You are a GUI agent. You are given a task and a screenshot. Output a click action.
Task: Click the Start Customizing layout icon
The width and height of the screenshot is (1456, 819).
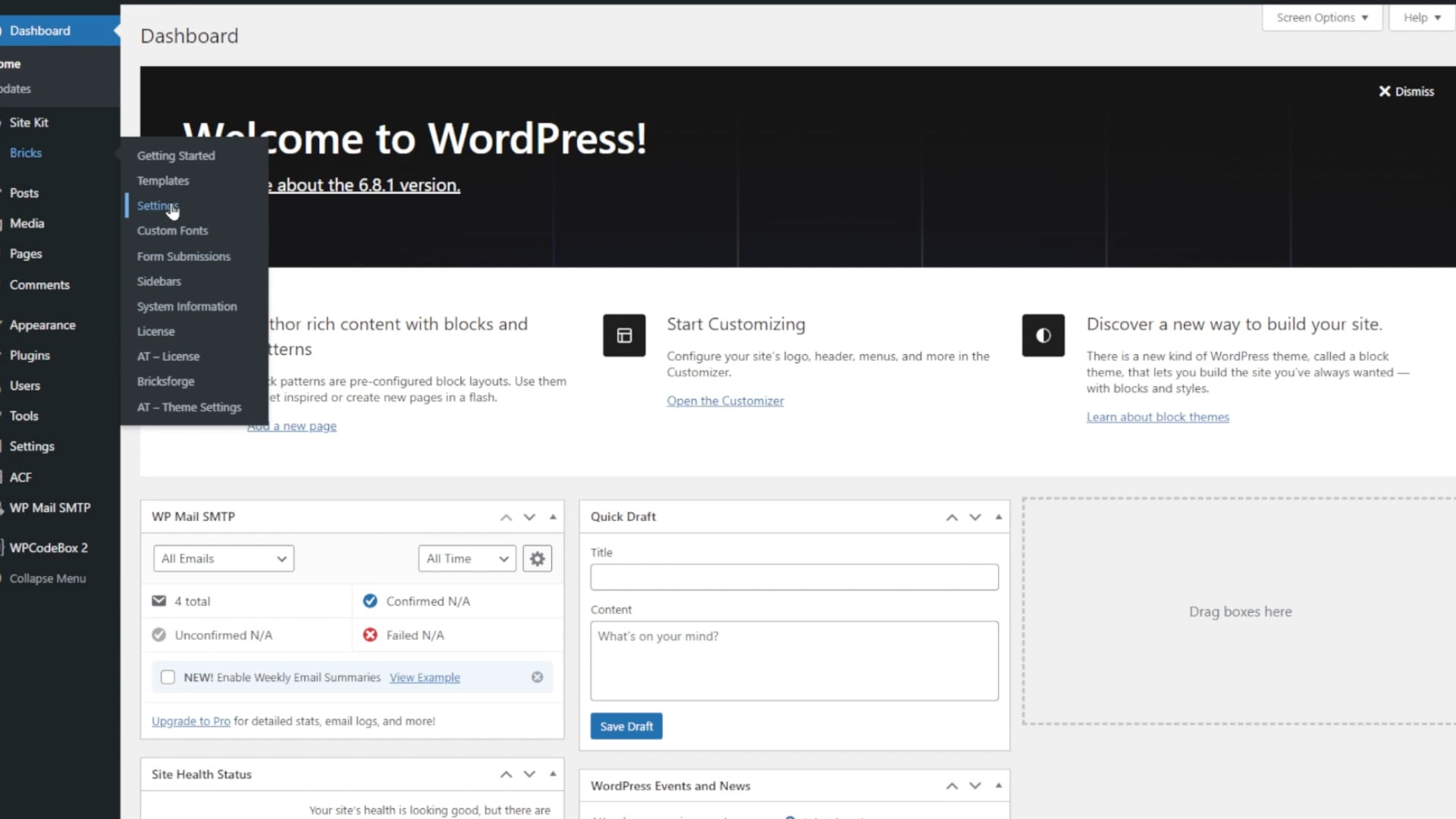(x=624, y=335)
